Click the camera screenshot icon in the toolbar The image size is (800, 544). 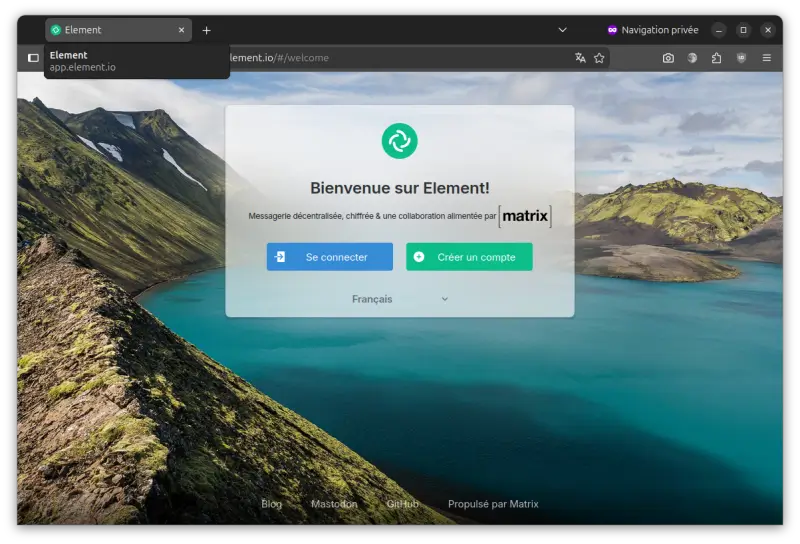click(668, 58)
